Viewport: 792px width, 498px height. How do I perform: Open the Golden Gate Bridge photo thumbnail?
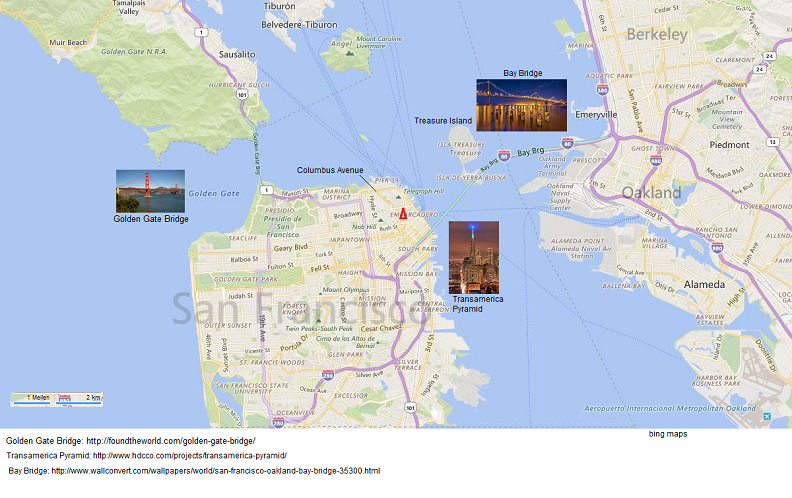[x=151, y=191]
